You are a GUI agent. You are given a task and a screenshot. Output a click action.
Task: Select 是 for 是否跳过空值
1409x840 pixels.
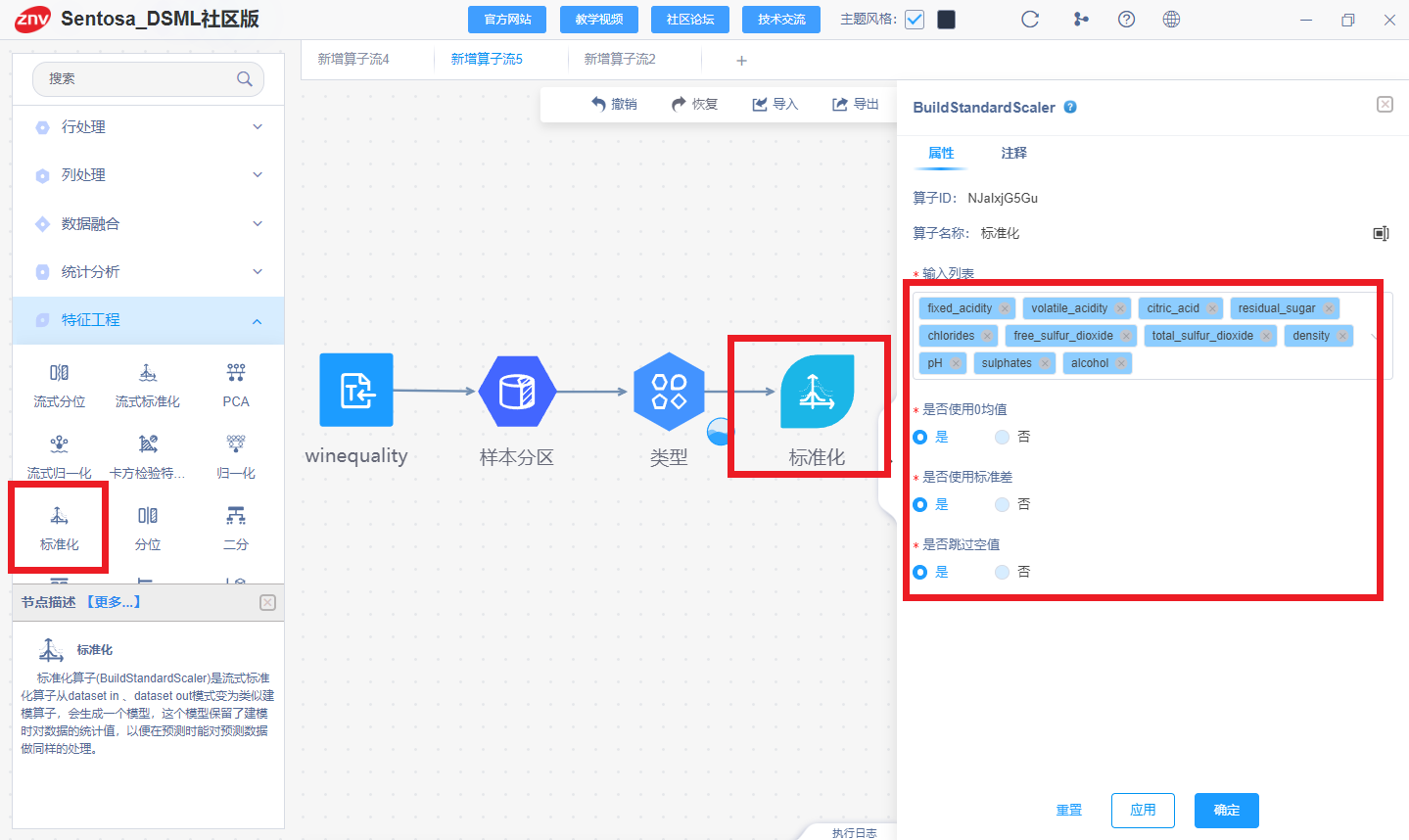coord(920,572)
